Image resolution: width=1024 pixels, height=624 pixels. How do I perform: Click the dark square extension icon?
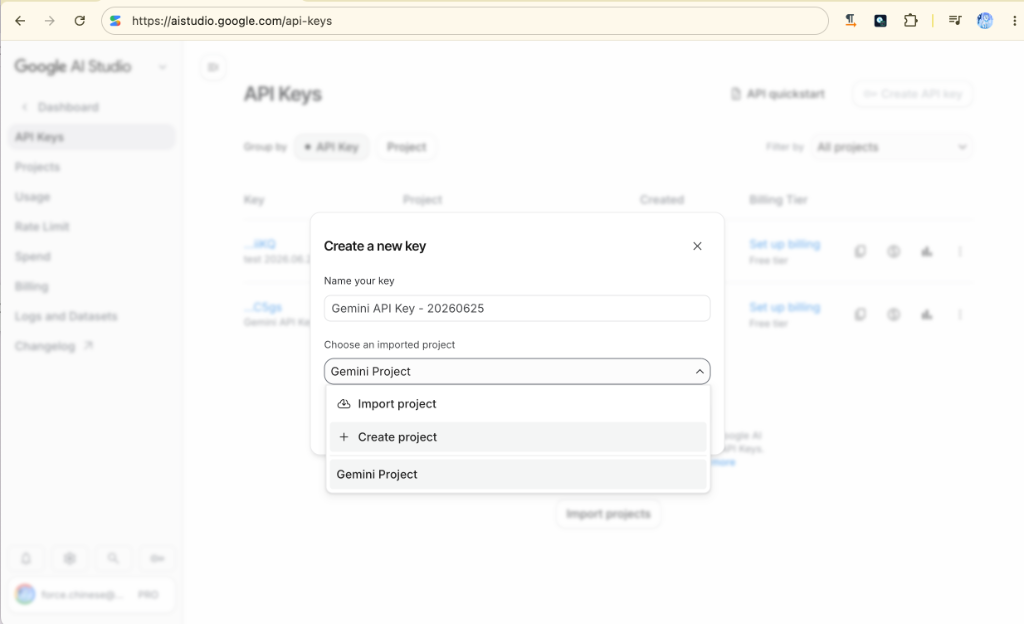tap(880, 21)
